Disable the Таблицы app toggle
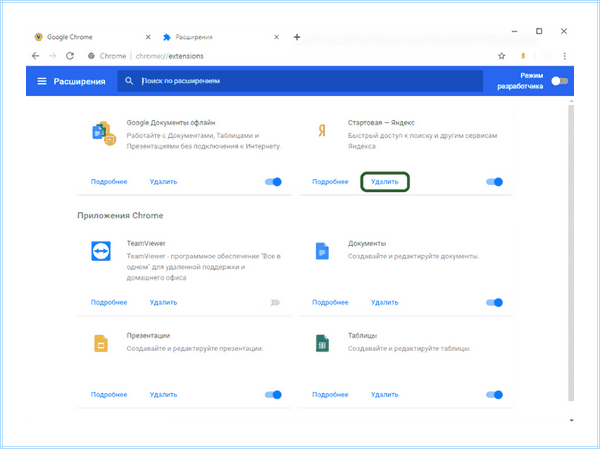600x449 pixels. coord(494,395)
